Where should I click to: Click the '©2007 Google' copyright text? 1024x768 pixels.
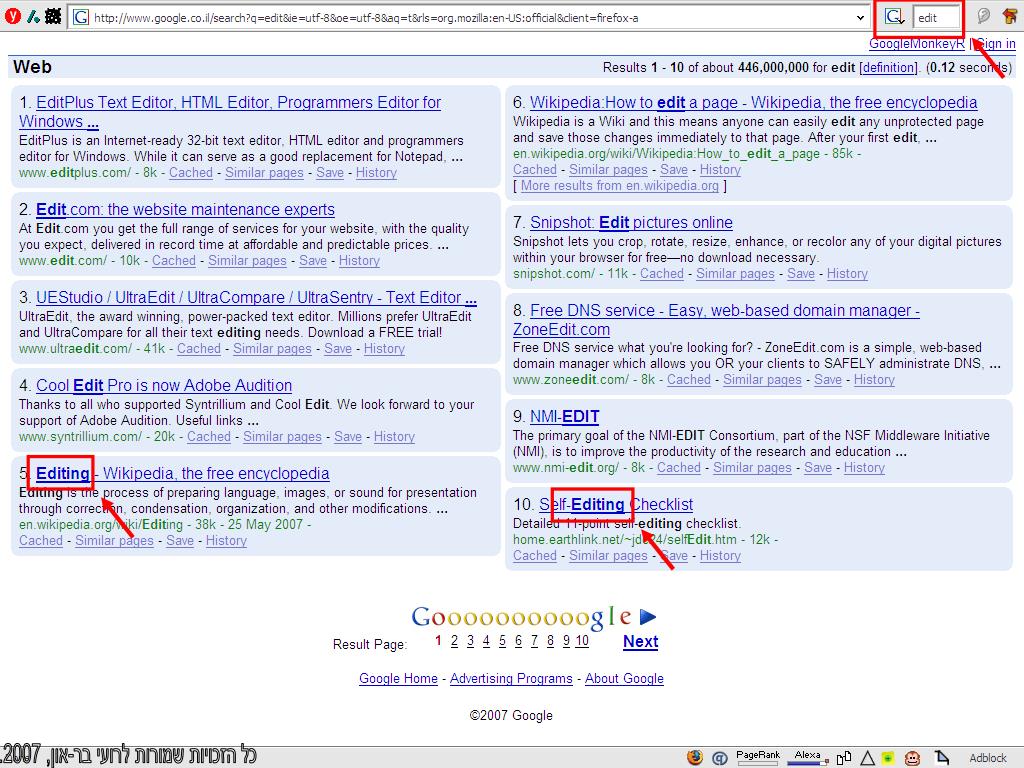[x=511, y=715]
